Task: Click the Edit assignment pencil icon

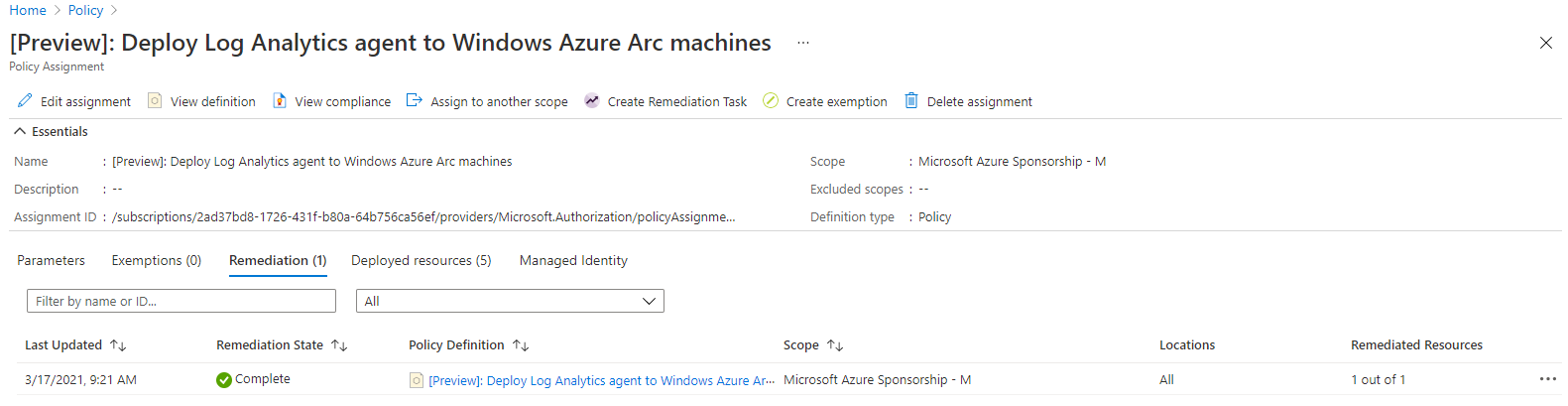Action: 25,101
